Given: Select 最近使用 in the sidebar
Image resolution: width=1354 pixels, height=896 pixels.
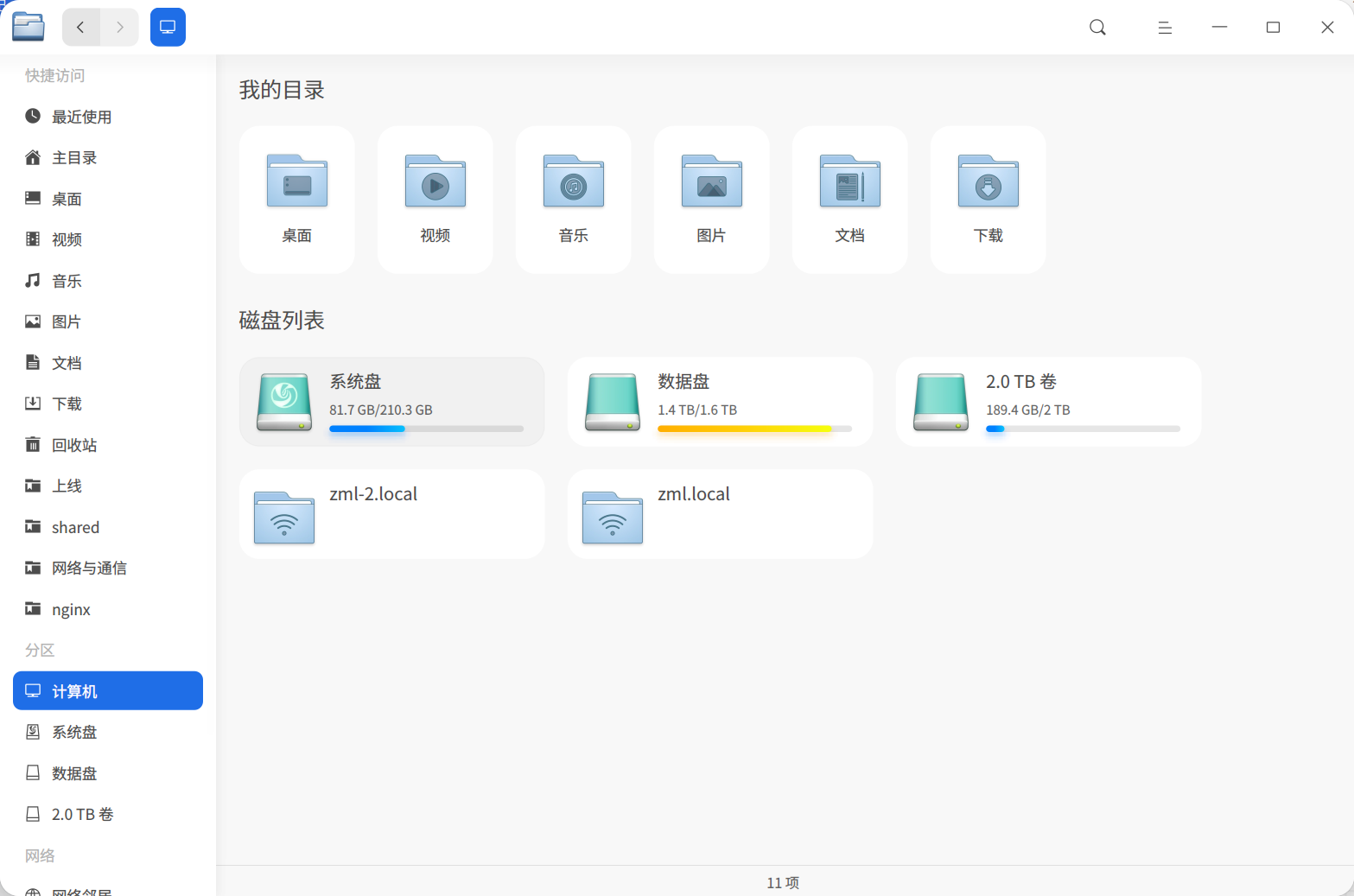Looking at the screenshot, I should click(81, 117).
